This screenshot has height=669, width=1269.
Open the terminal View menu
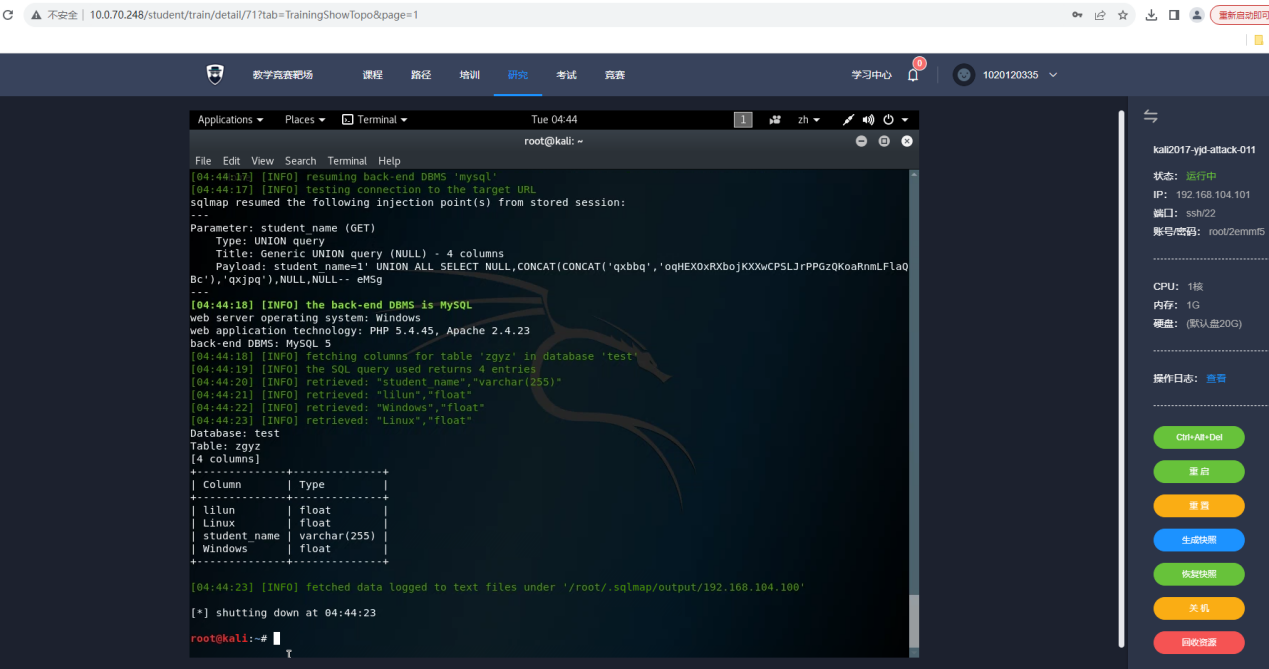click(262, 161)
